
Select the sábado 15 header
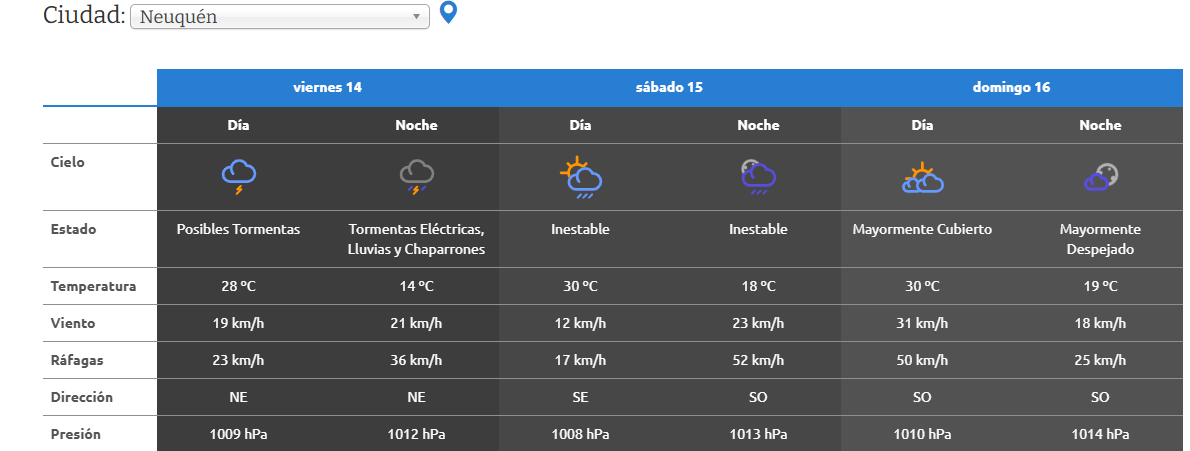tap(669, 87)
